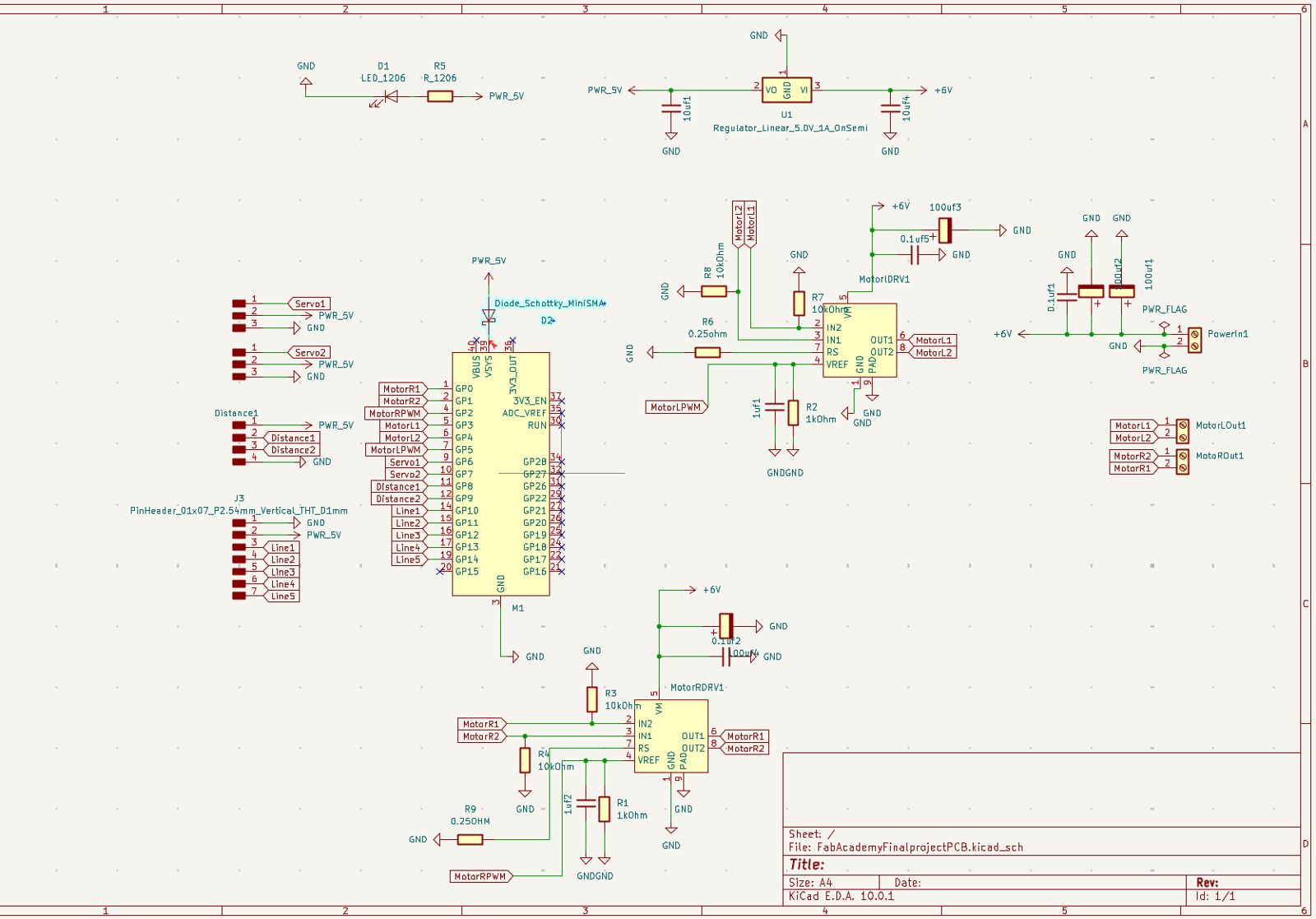Click the Diode_Schottky_MiniSMA value text

(x=549, y=304)
